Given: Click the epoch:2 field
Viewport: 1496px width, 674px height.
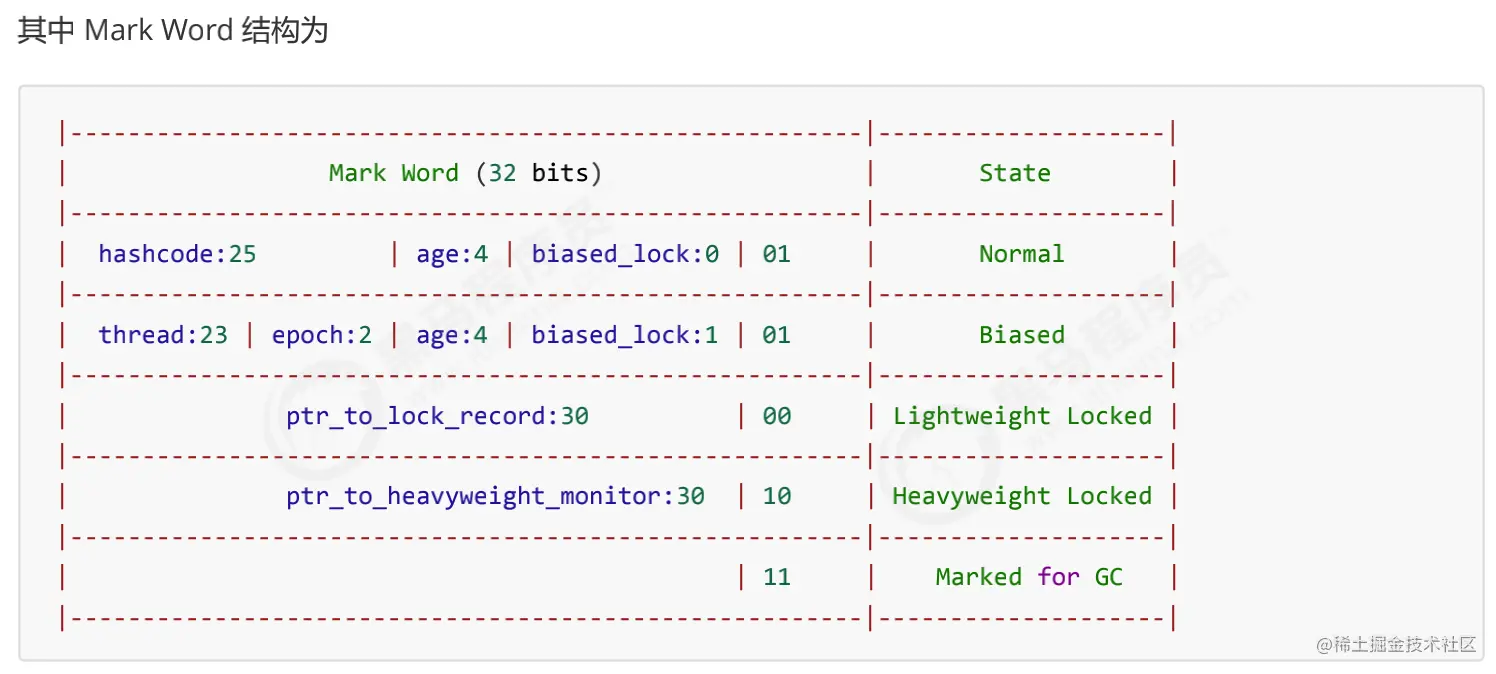Looking at the screenshot, I should pos(321,335).
